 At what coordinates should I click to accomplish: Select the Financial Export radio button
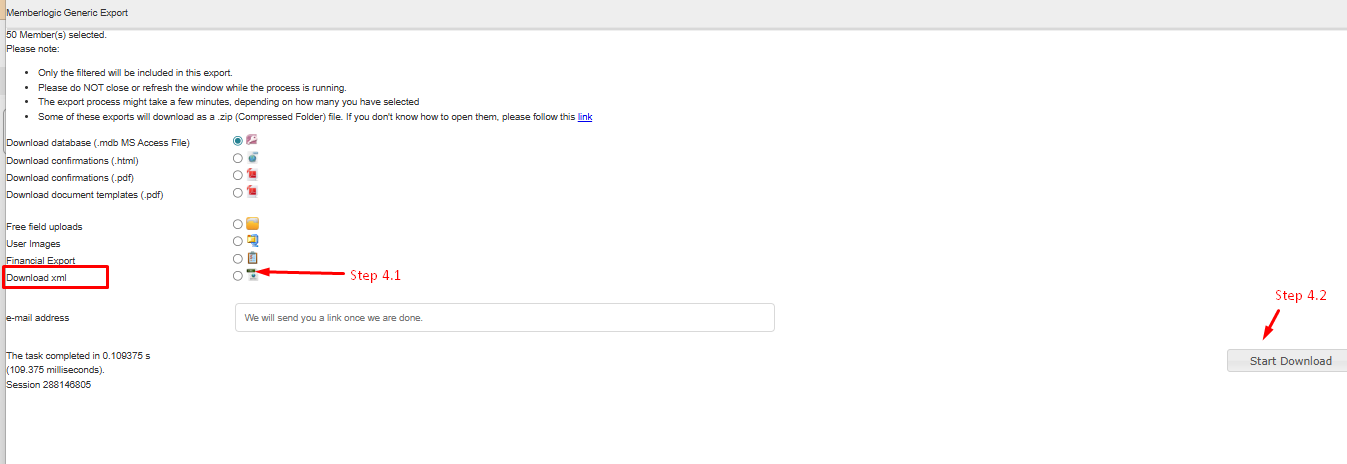pos(238,258)
